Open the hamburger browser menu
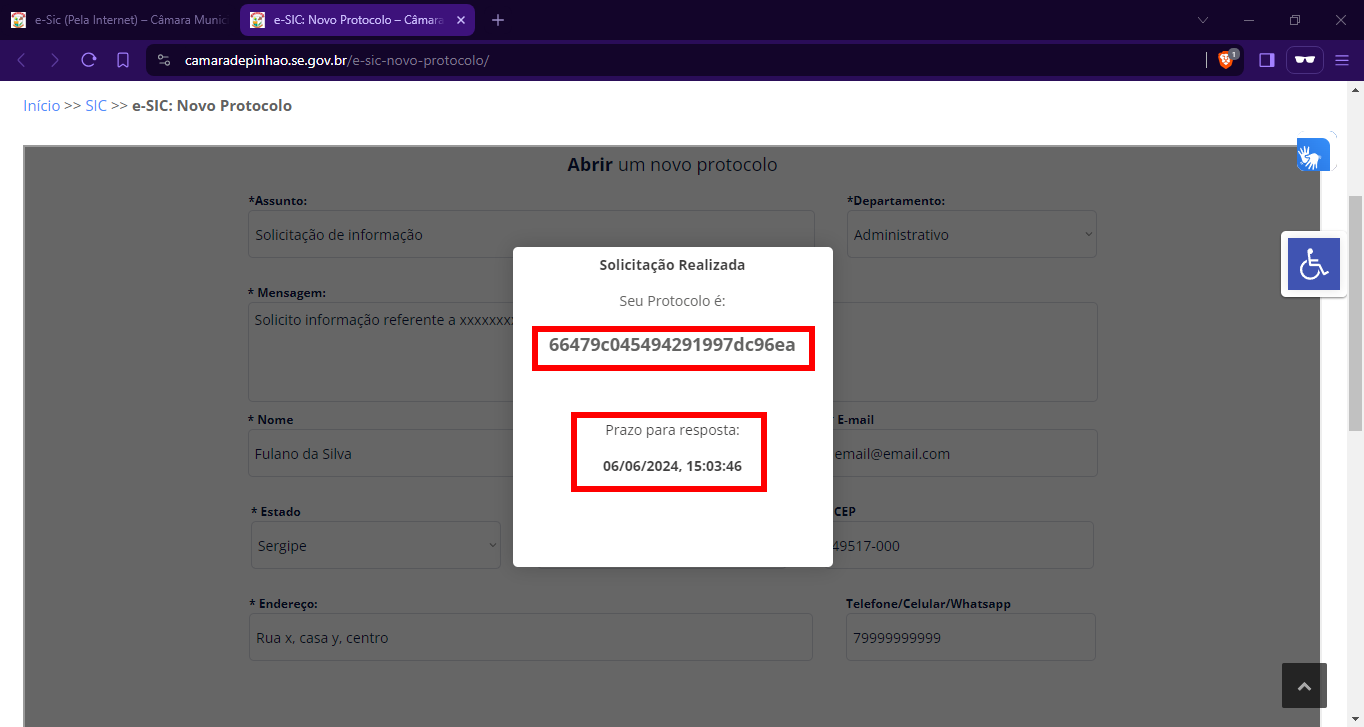The width and height of the screenshot is (1364, 727). [x=1342, y=60]
